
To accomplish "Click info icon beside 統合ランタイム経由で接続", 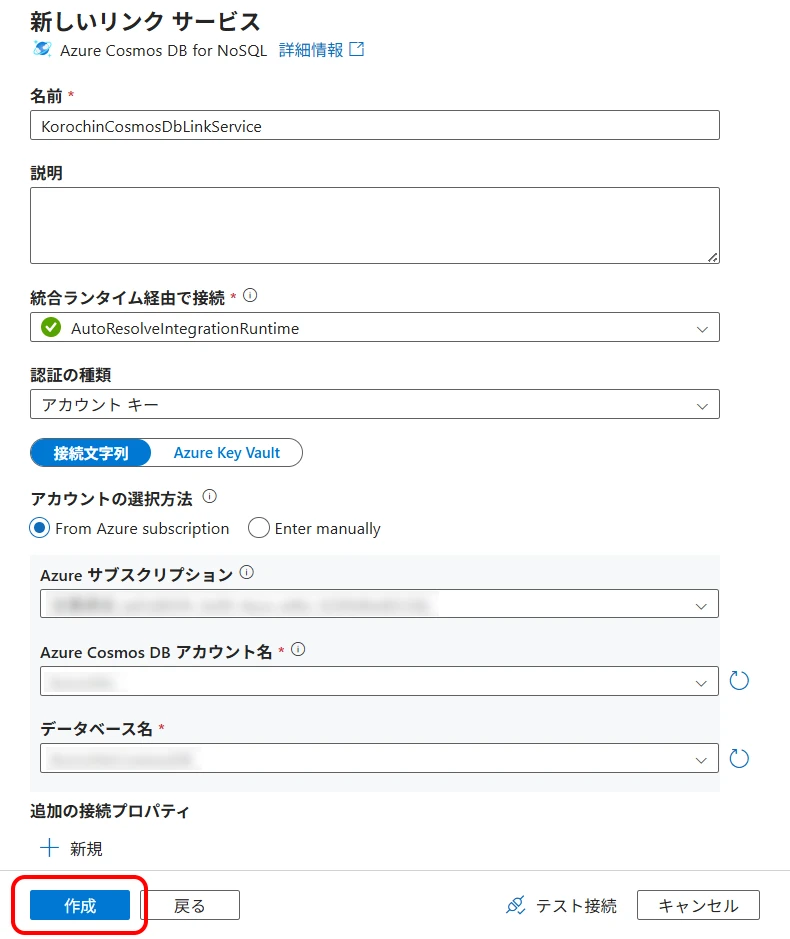I will [250, 296].
